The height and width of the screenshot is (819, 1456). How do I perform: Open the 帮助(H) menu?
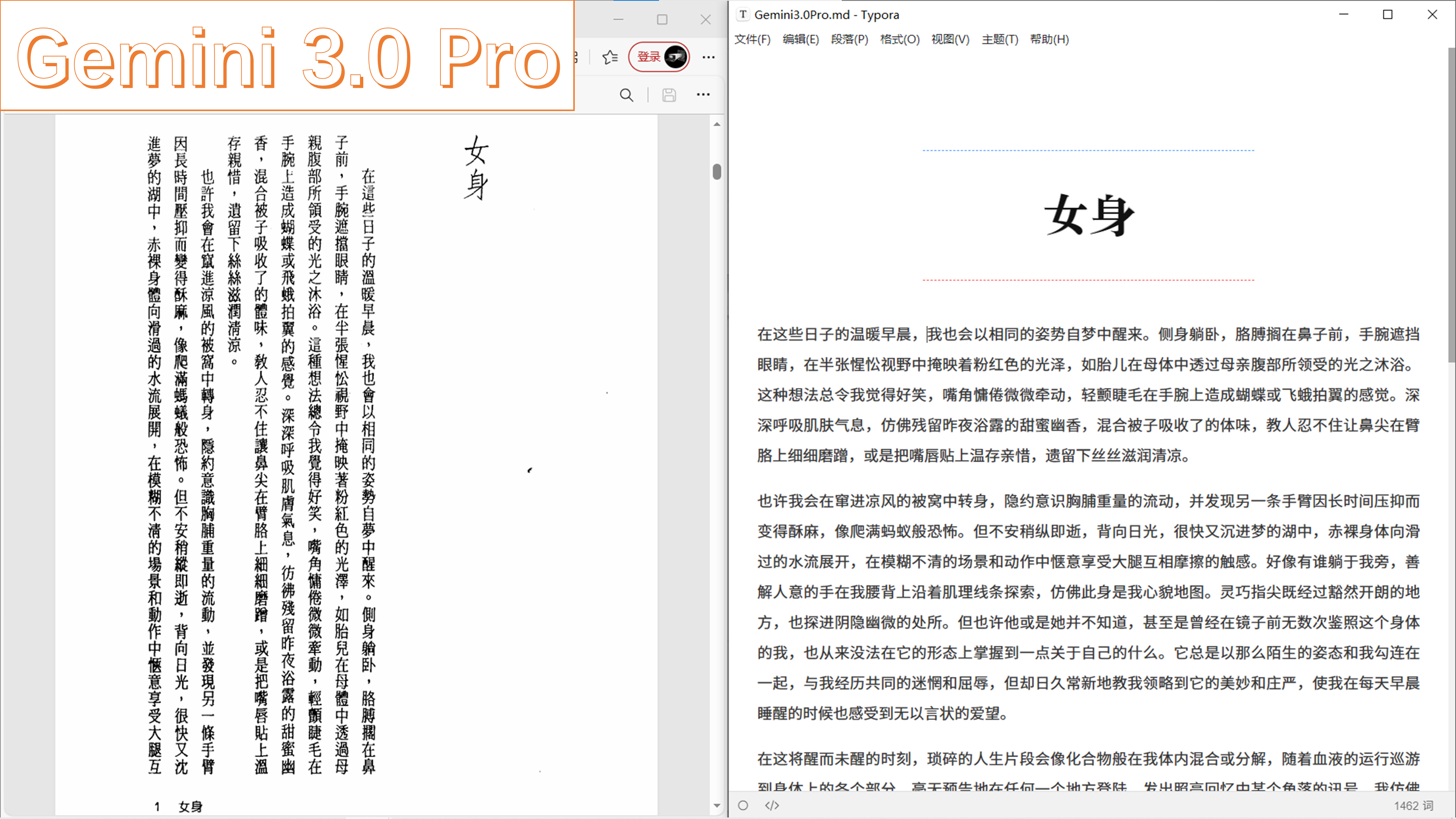point(1049,40)
